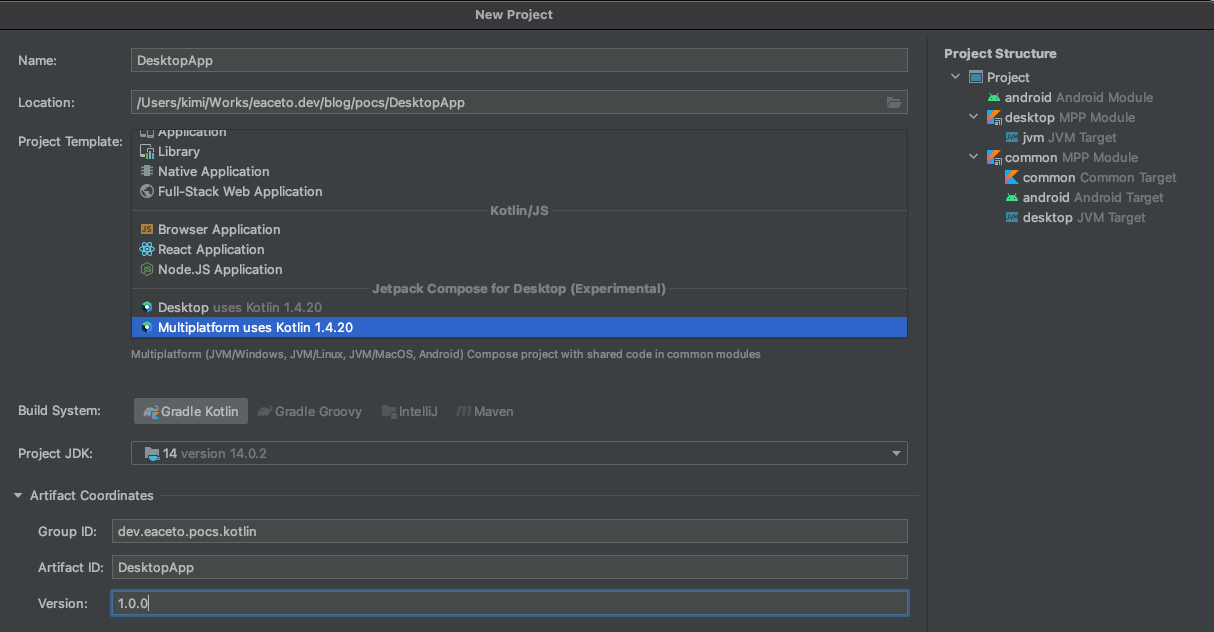The width and height of the screenshot is (1214, 632).
Task: Click the Node.JS Application icon
Action: [x=147, y=270]
